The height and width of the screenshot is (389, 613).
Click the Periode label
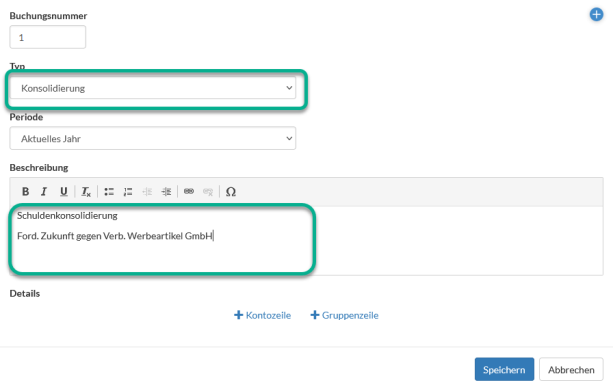pyautogui.click(x=26, y=117)
